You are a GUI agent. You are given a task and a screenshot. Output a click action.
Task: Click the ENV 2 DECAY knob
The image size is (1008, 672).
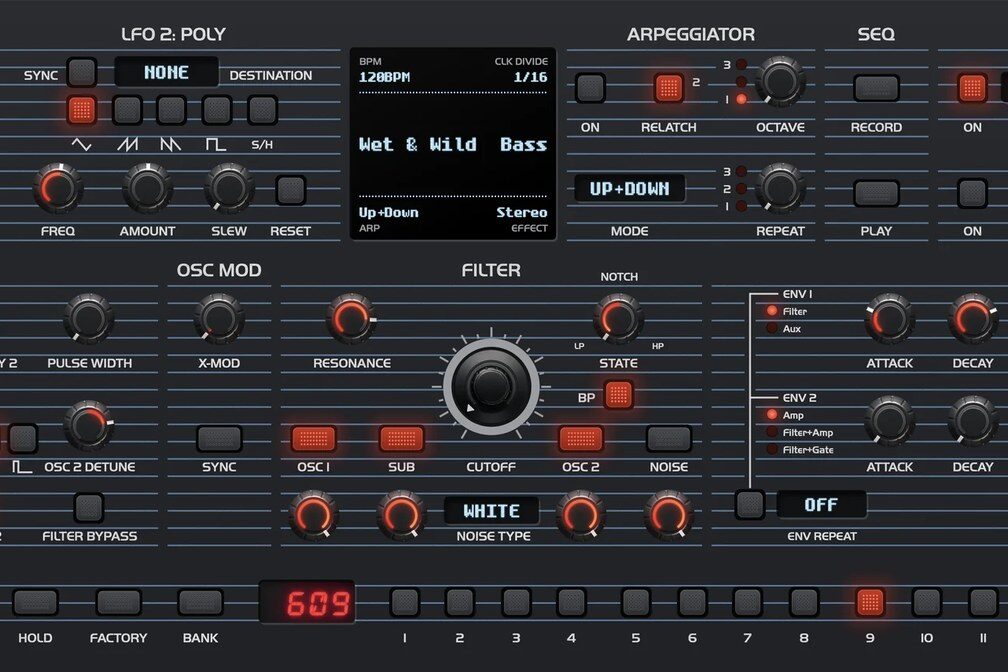pos(973,421)
